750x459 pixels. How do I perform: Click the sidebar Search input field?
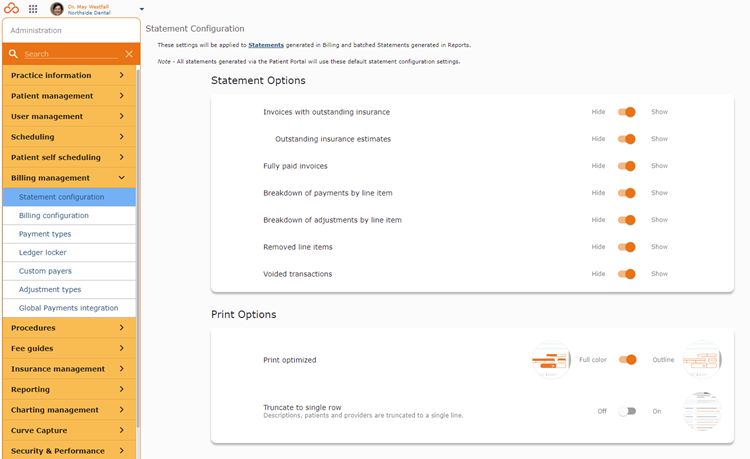[x=71, y=54]
